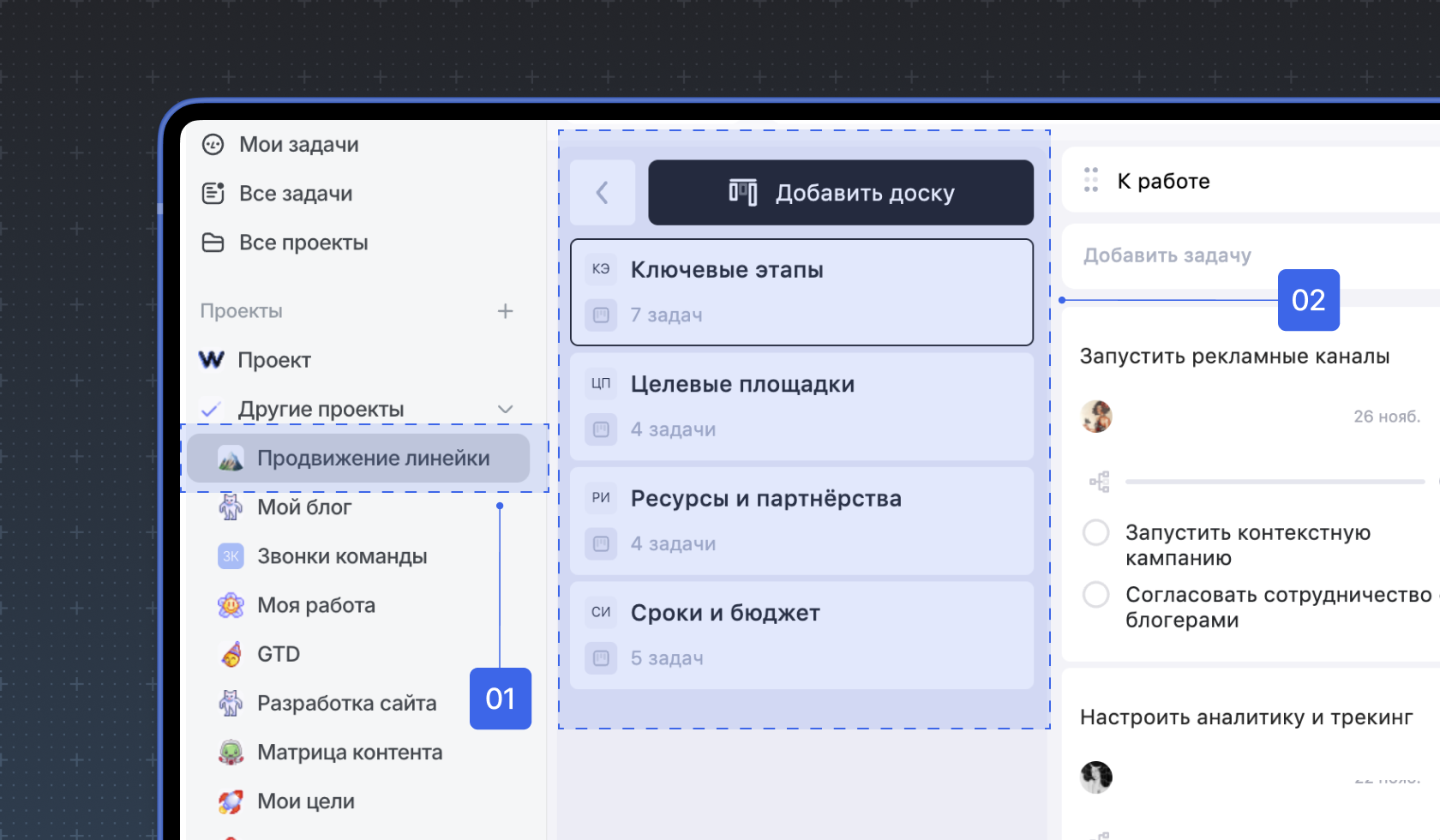Image resolution: width=1440 pixels, height=840 pixels.
Task: Collapse Другие проекты with its chevron
Action: 506,409
